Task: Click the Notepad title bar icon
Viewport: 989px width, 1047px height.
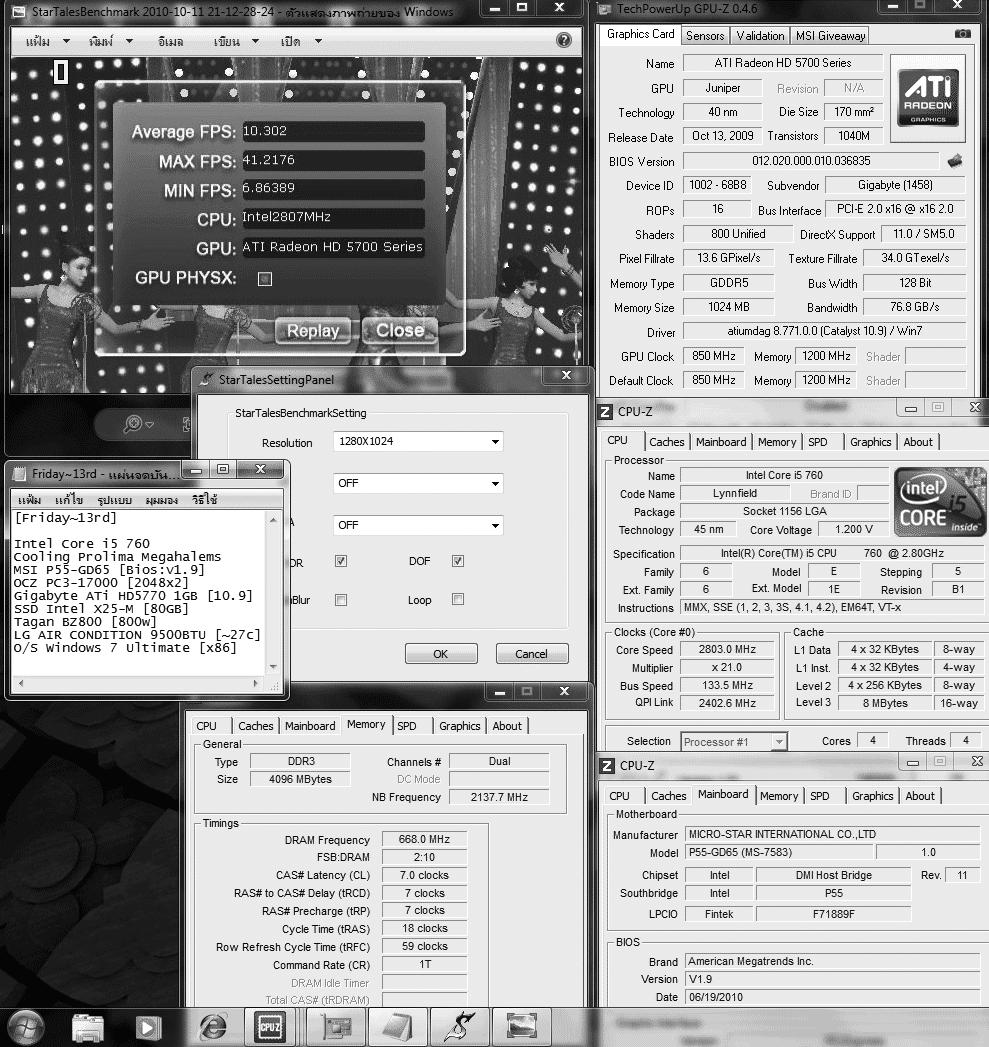Action: point(19,473)
